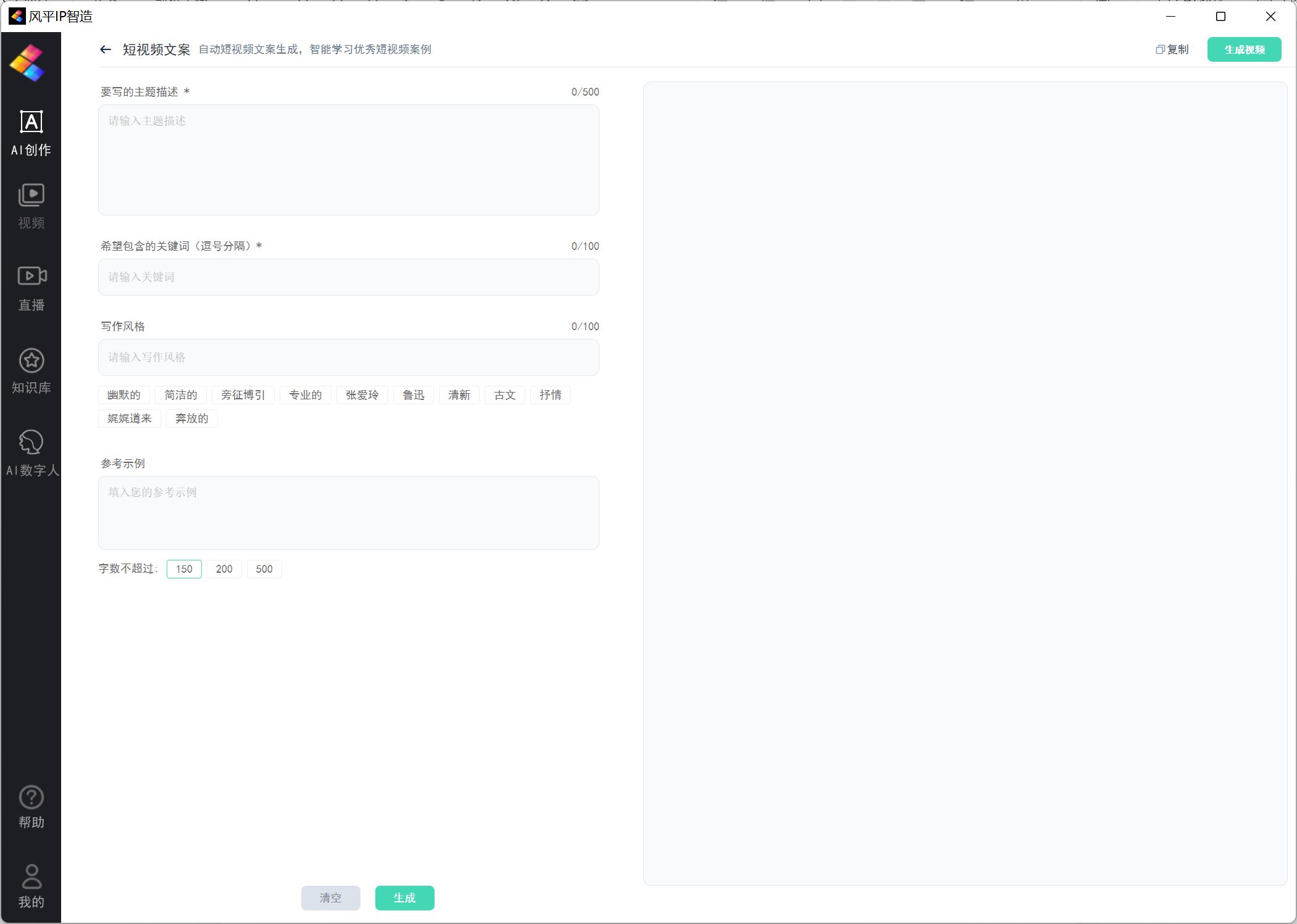Click the 主题描述 input field
This screenshot has width=1297, height=924.
click(349, 160)
